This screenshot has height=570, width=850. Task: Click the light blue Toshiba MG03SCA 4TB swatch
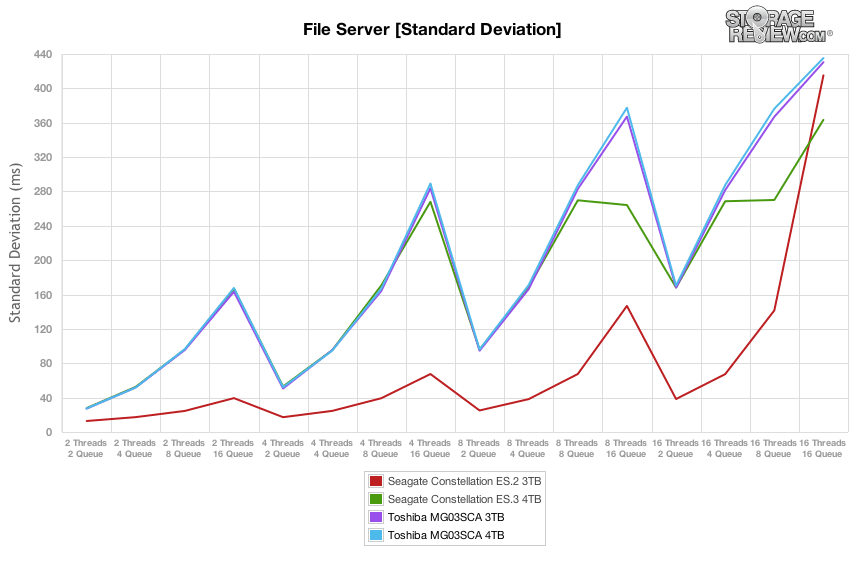376,535
